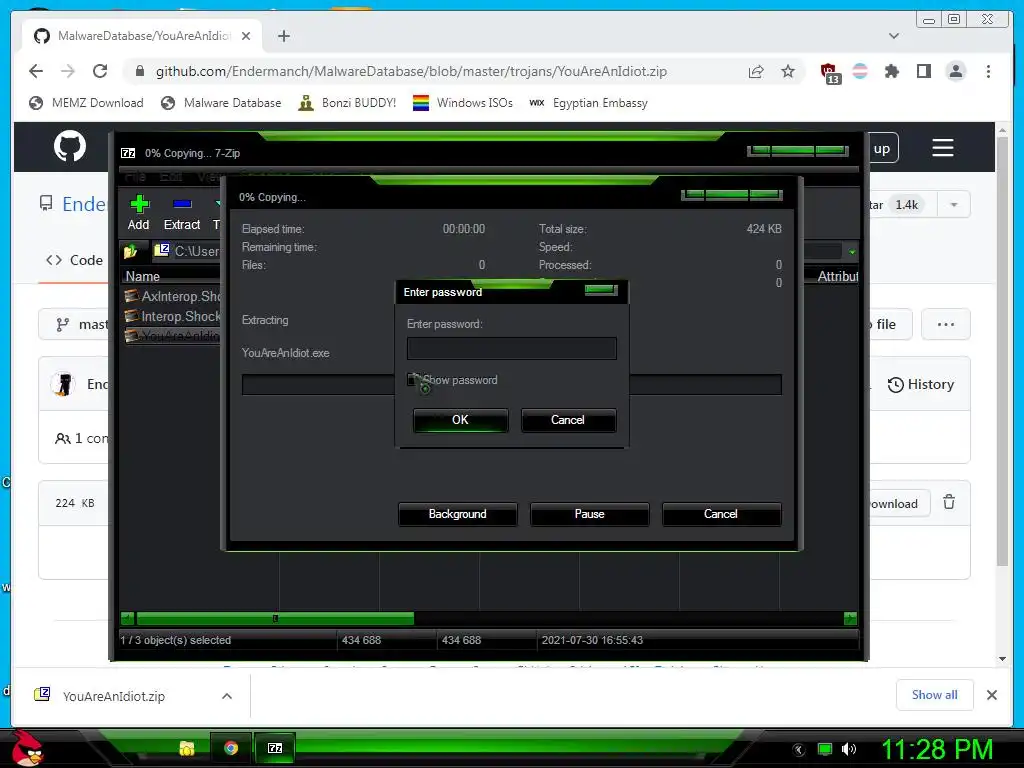
Task: Toggle Chrome side panel icon
Action: pyautogui.click(x=923, y=71)
